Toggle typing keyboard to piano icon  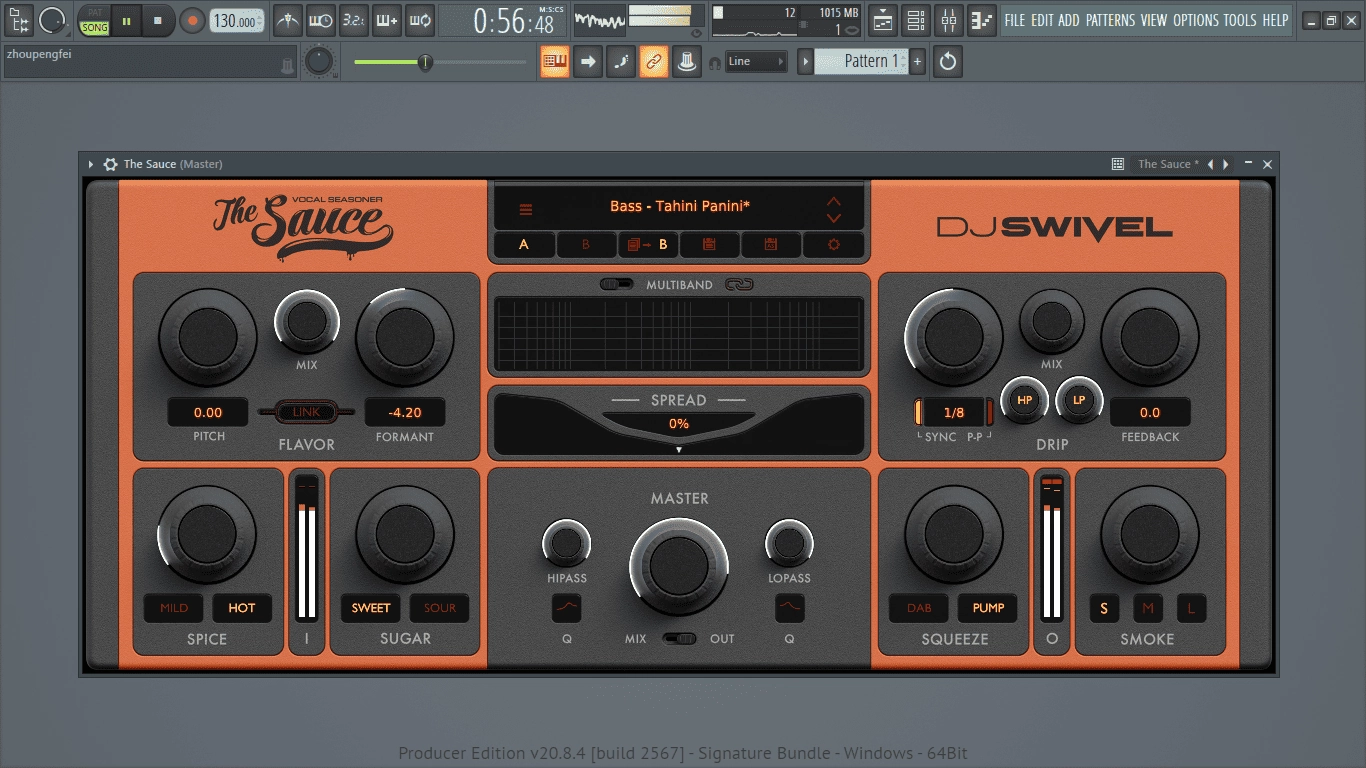click(x=555, y=62)
